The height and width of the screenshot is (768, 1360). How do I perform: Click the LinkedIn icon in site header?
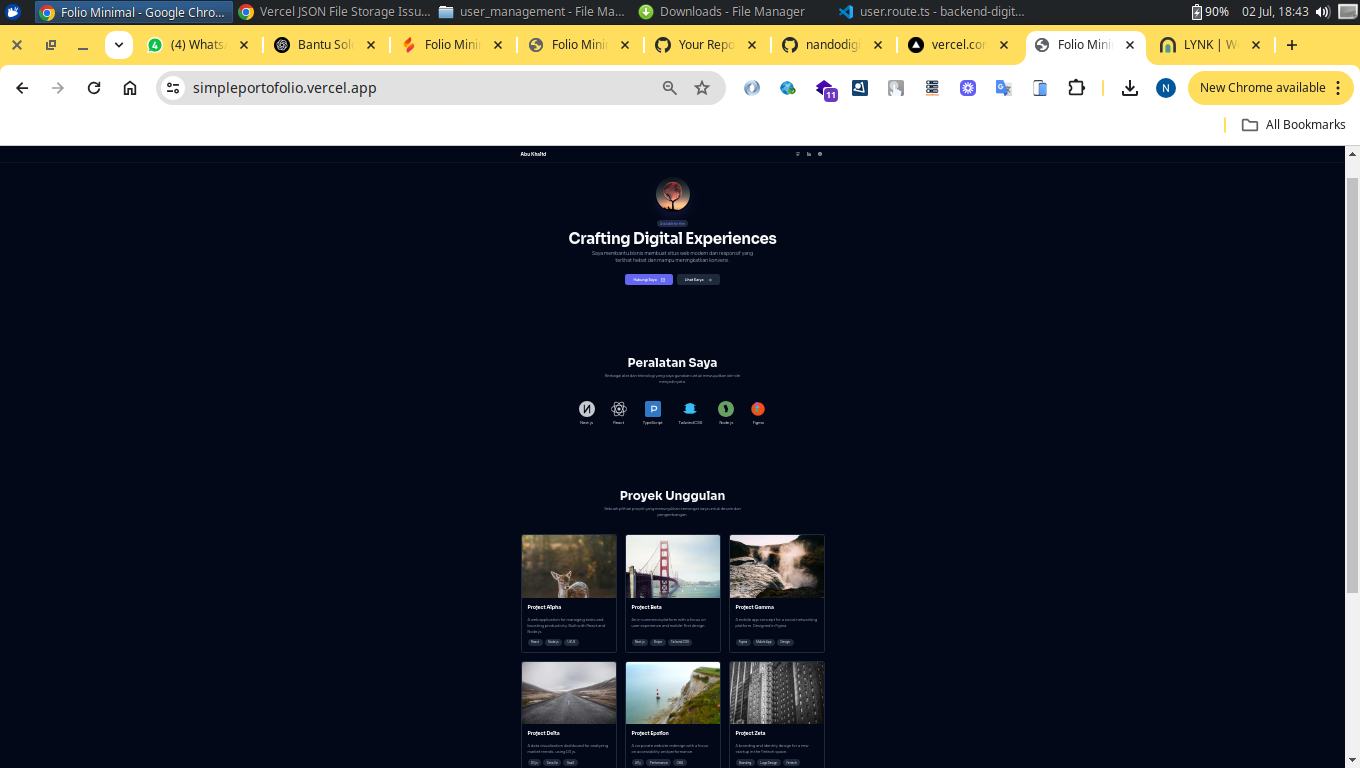tap(809, 154)
